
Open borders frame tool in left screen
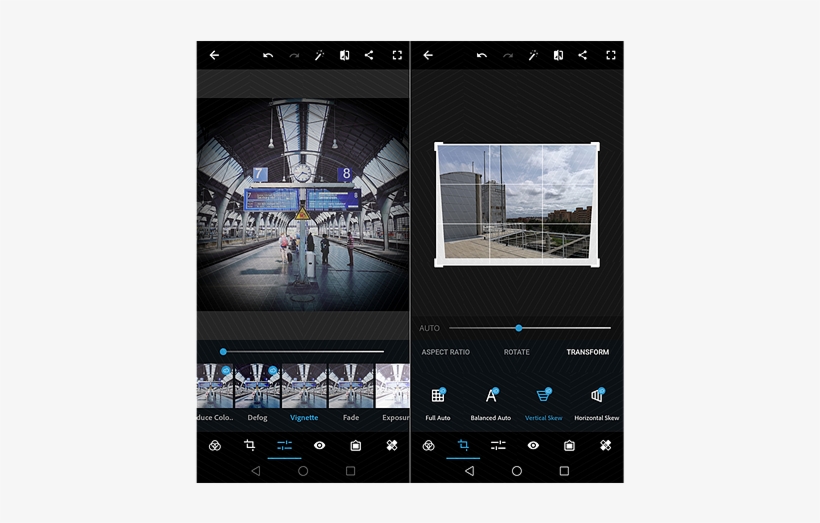click(356, 446)
